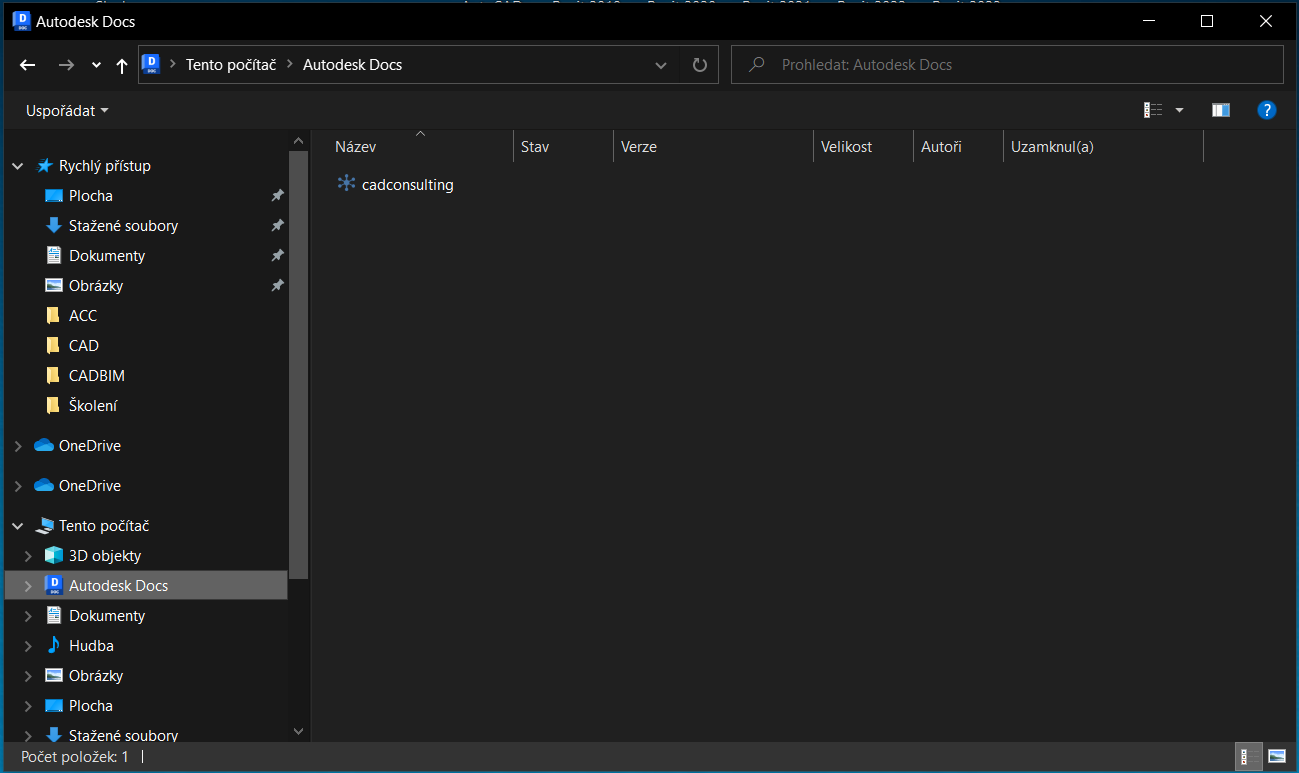Select Autodesk Docs in navigation tree

(x=118, y=586)
